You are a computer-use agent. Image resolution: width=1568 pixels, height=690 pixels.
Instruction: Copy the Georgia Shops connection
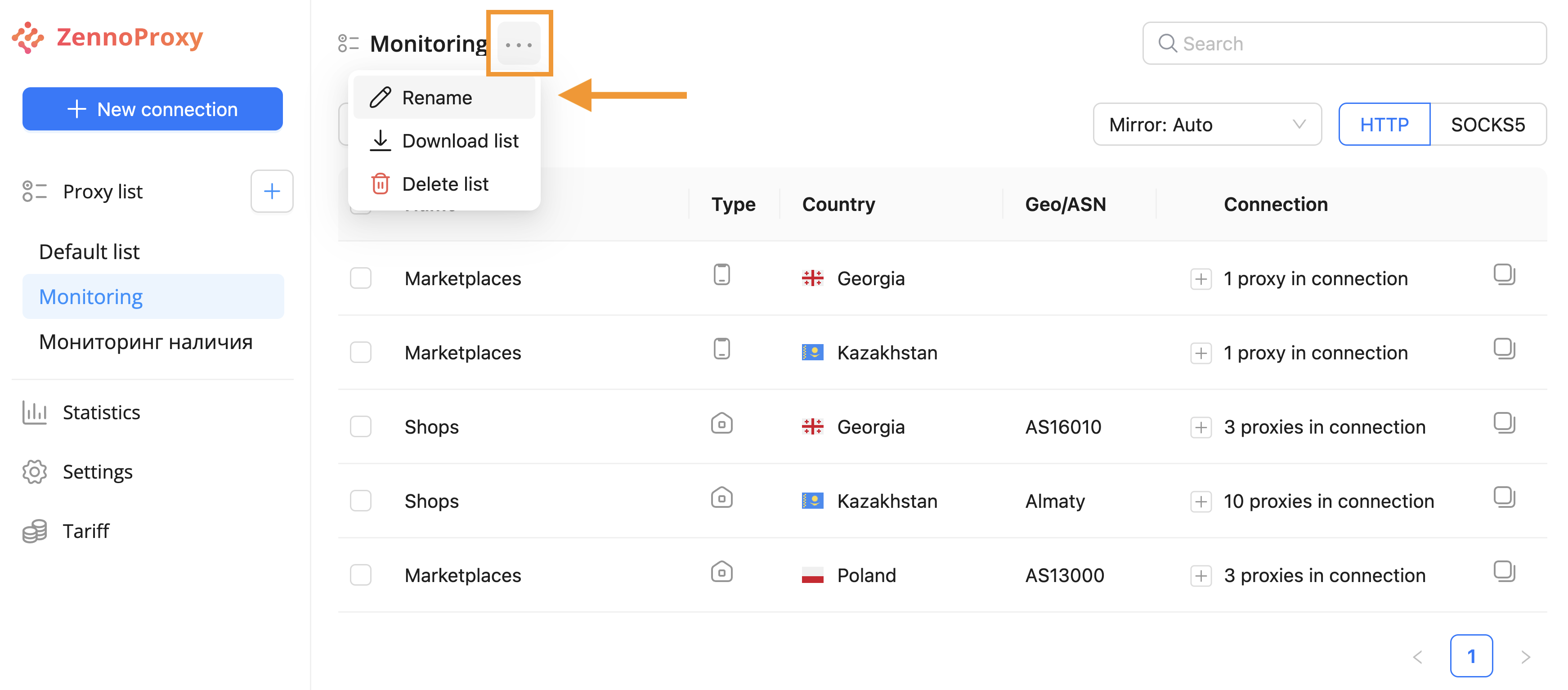coord(1504,424)
